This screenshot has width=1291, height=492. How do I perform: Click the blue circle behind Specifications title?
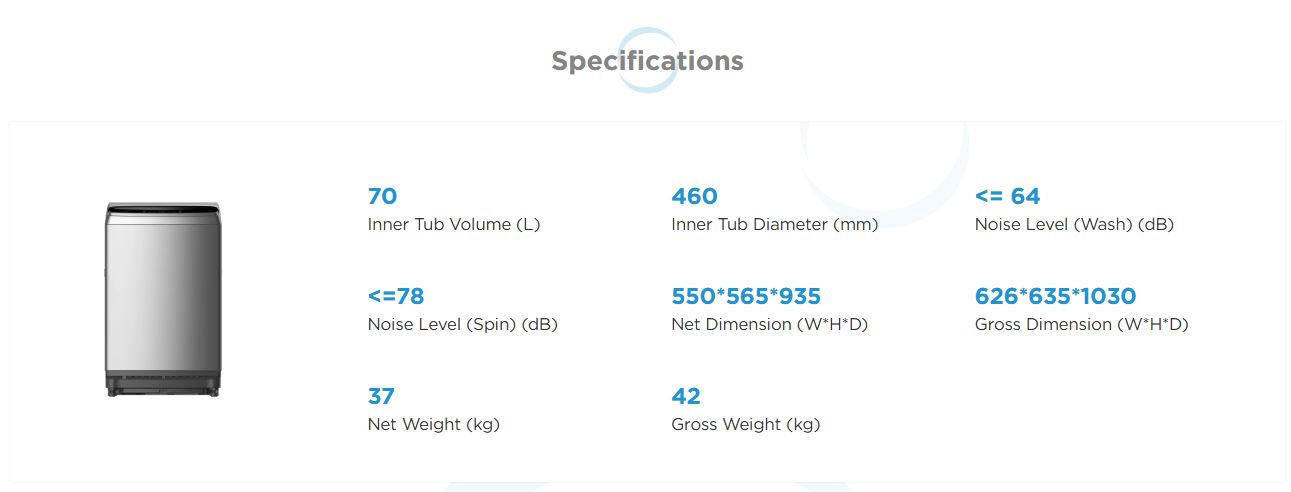click(647, 60)
